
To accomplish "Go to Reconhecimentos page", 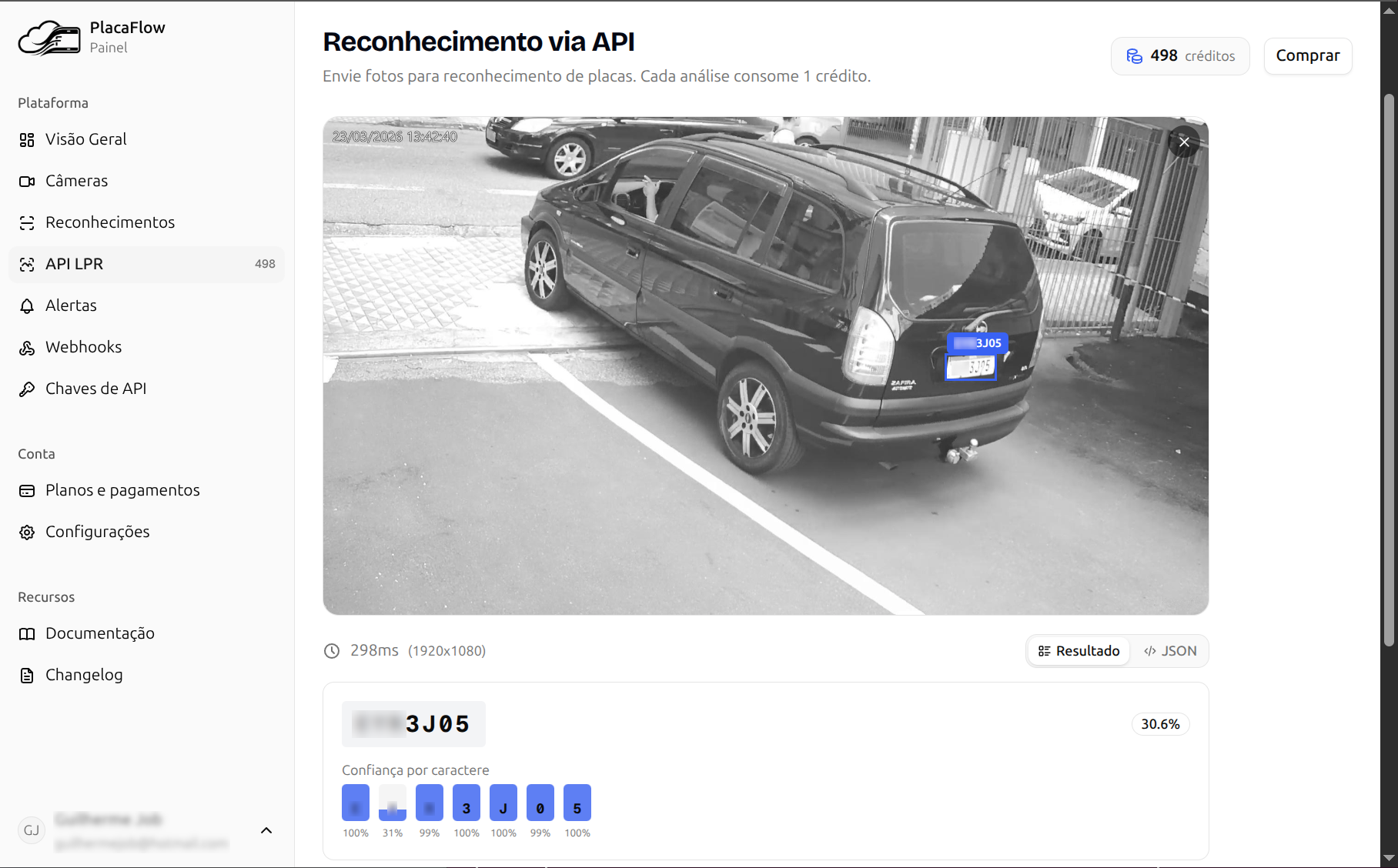I will (x=109, y=222).
